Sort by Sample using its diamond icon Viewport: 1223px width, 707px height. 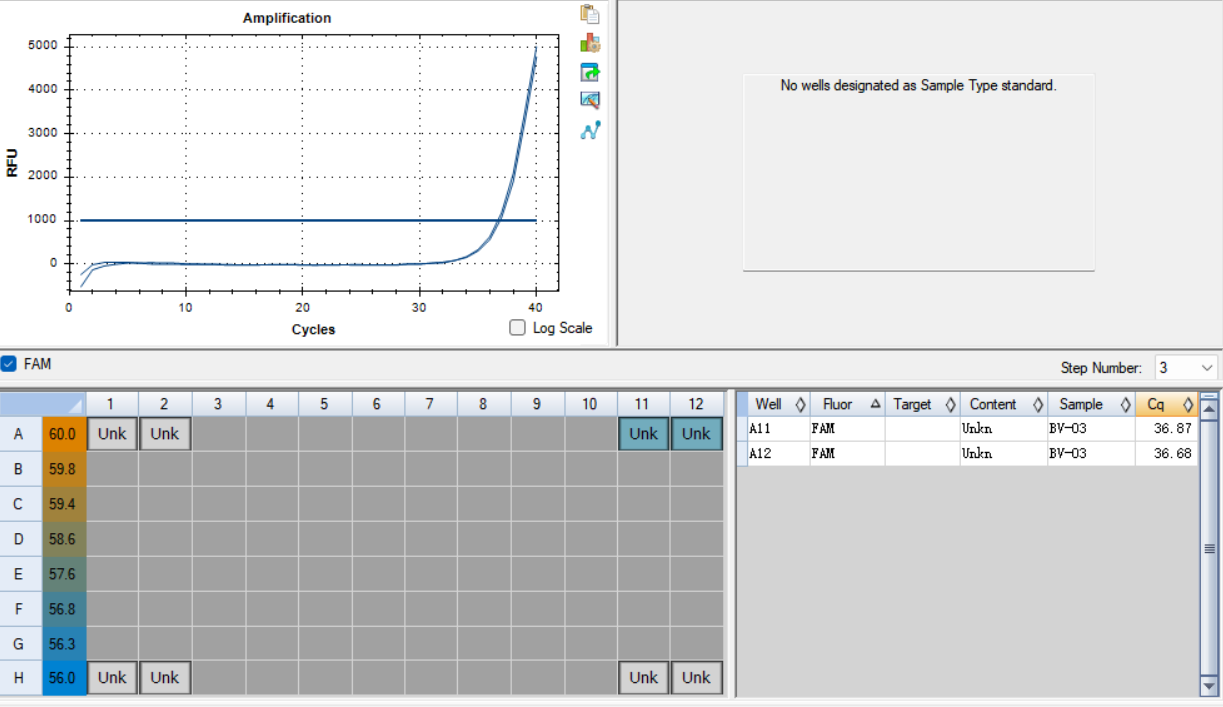1125,404
